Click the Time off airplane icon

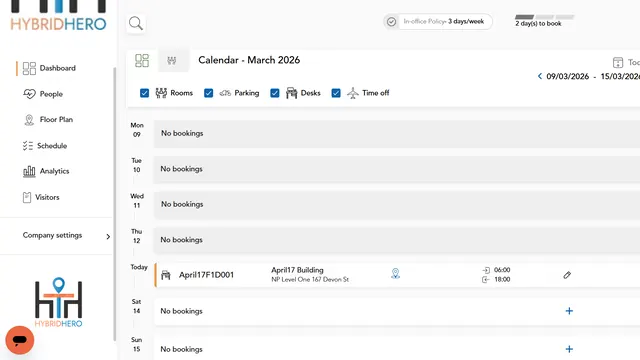(353, 93)
